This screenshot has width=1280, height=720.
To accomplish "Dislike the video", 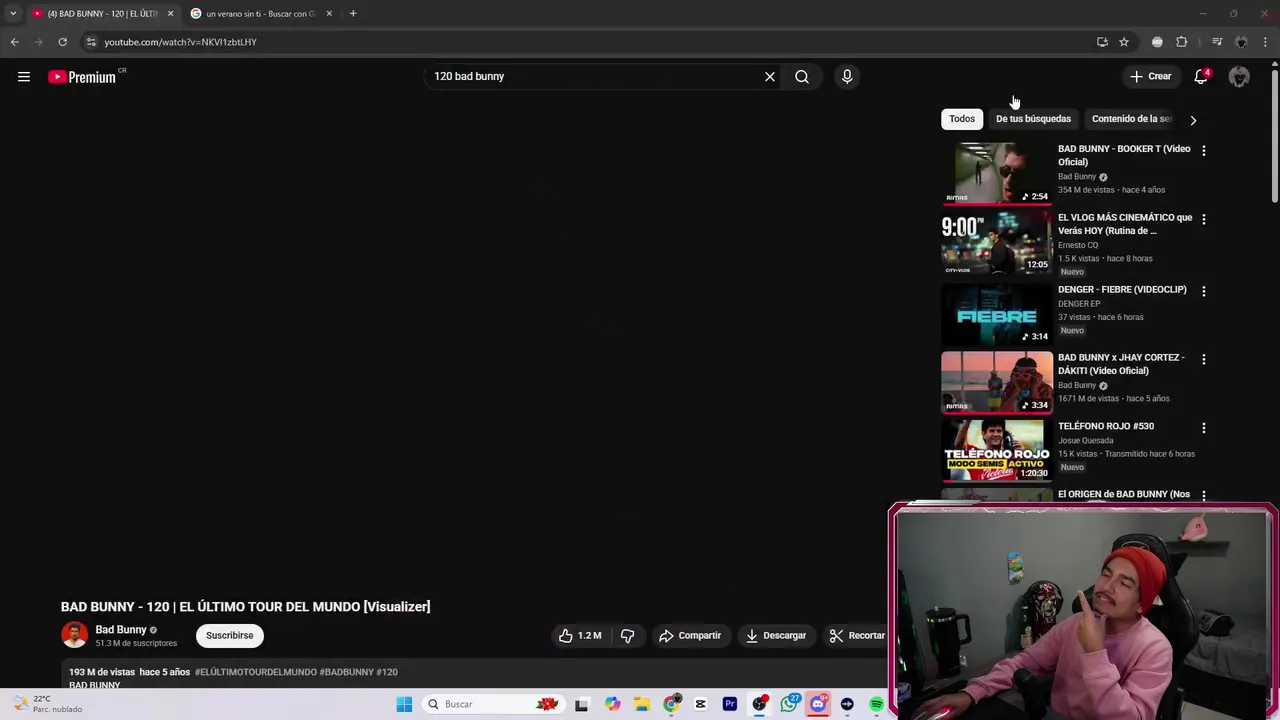I will pyautogui.click(x=627, y=636).
